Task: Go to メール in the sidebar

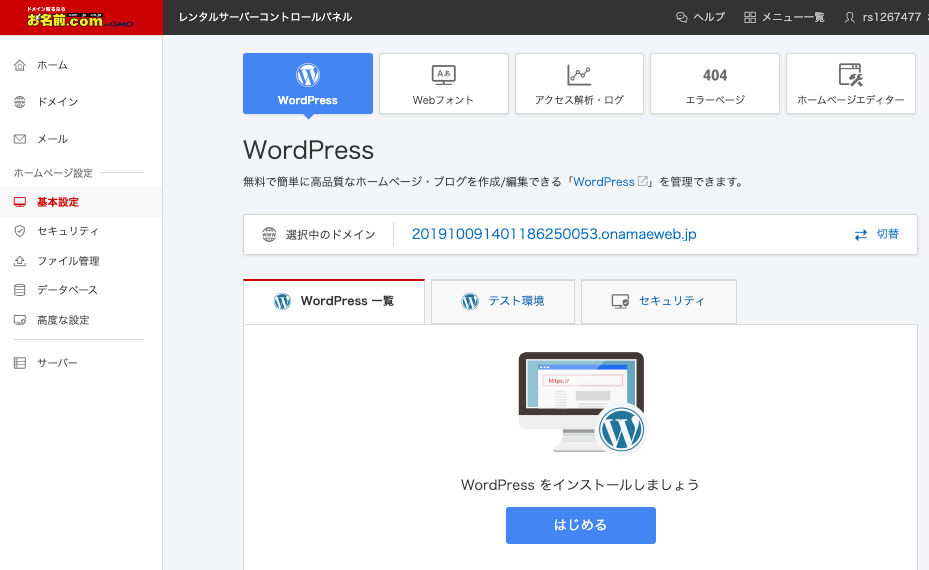Action: (52, 139)
